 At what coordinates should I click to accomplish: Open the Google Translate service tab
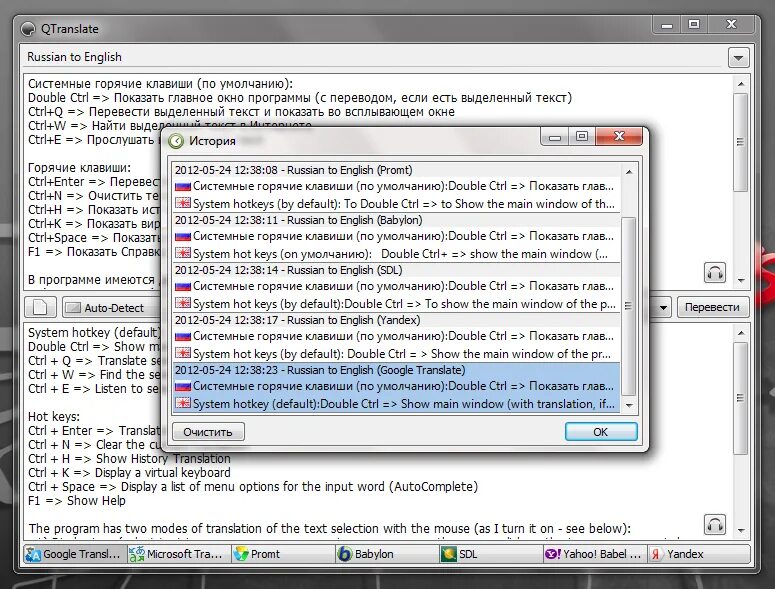coord(75,554)
